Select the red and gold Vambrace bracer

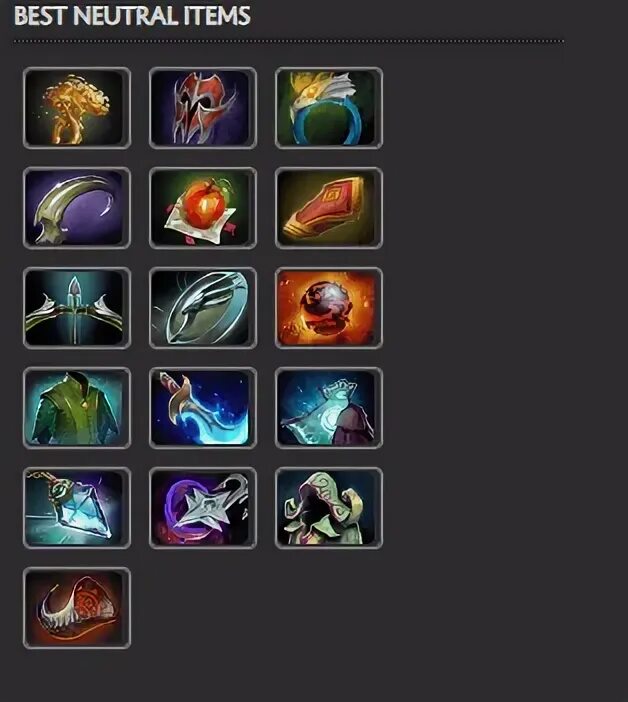coord(329,208)
